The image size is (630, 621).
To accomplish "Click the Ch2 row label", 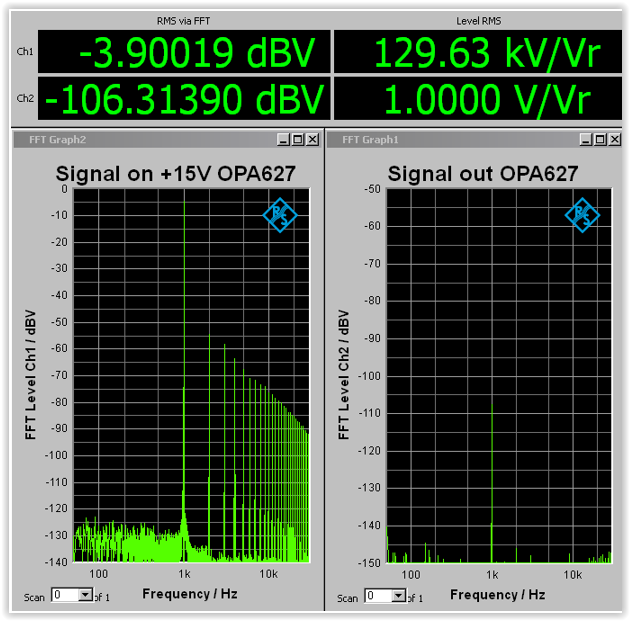I will [x=25, y=98].
